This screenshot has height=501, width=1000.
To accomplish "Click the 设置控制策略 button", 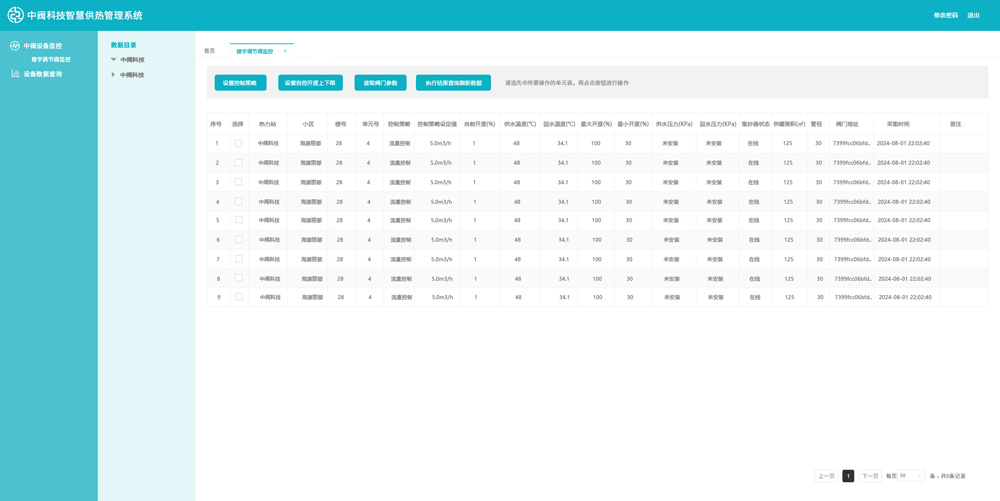I will [240, 83].
